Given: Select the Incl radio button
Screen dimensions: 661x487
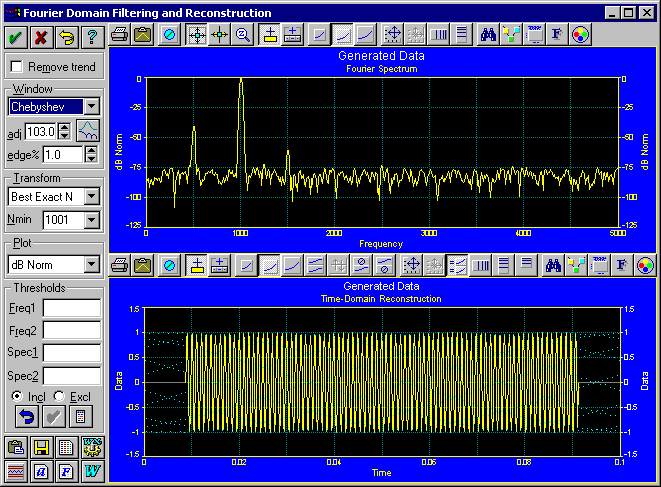Looking at the screenshot, I should tap(17, 396).
